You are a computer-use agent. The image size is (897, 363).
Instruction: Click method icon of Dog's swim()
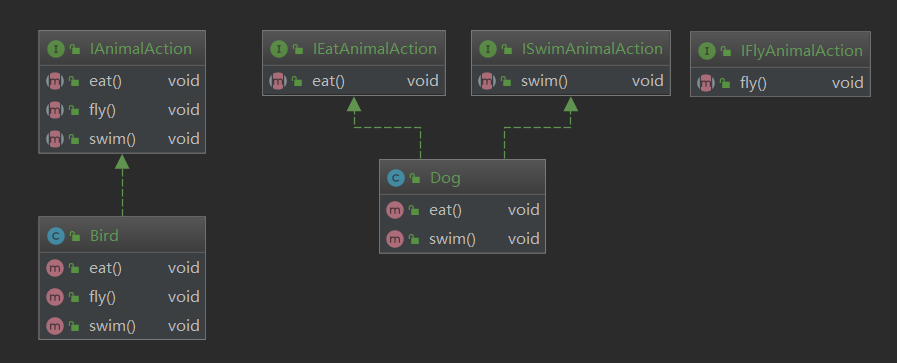pyautogui.click(x=395, y=239)
